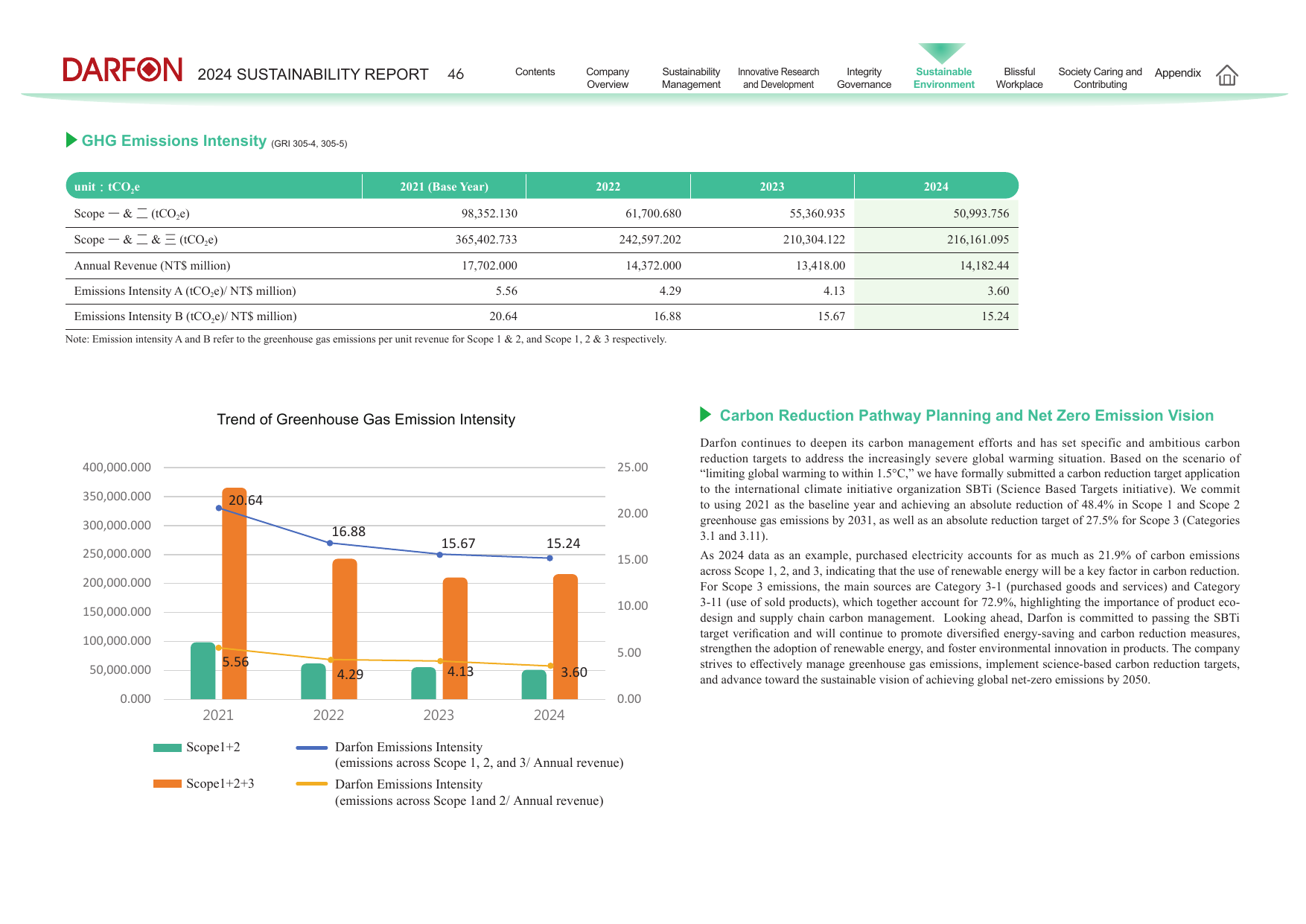Open Sustainability Management section

691,78
